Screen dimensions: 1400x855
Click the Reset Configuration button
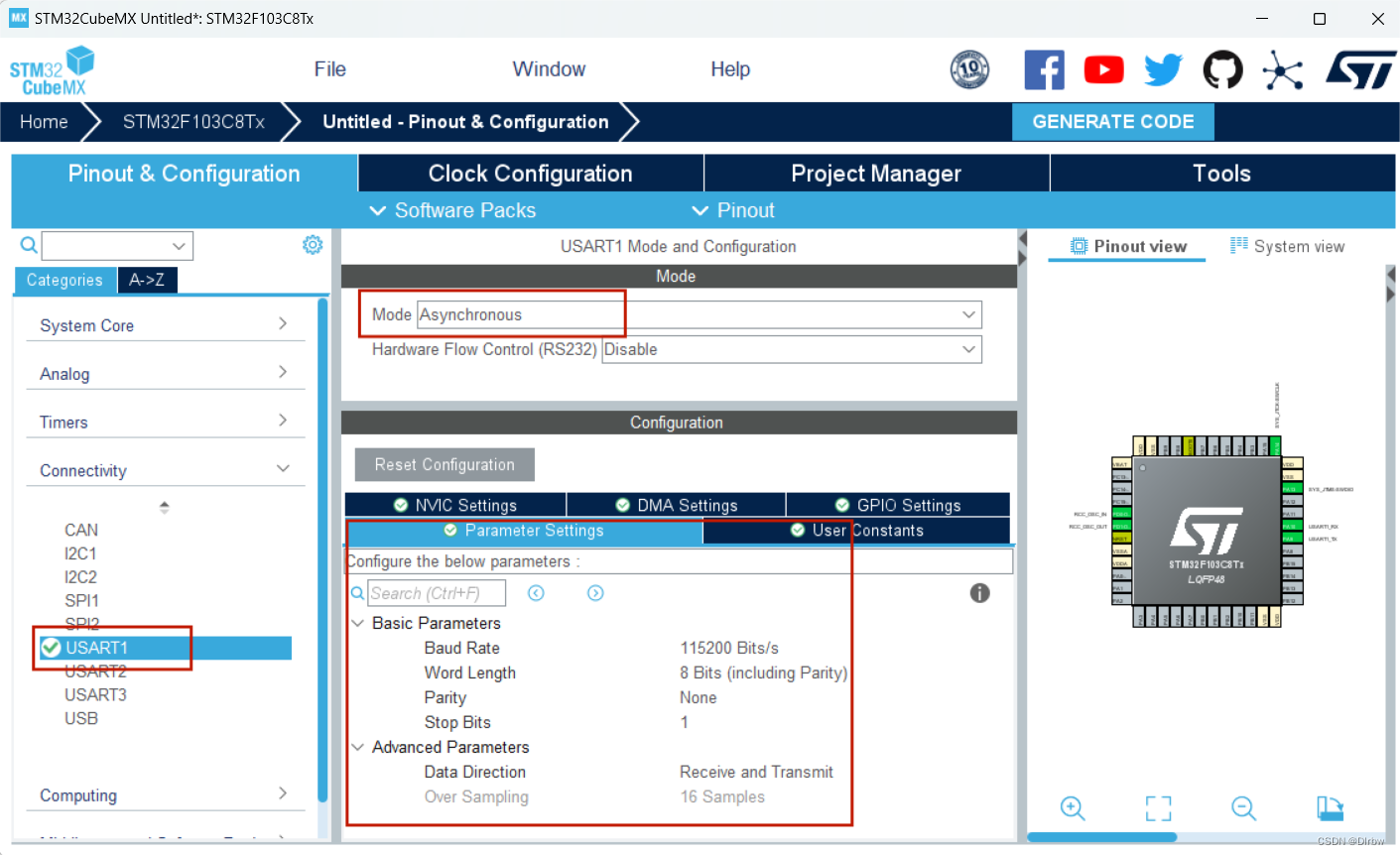[445, 464]
